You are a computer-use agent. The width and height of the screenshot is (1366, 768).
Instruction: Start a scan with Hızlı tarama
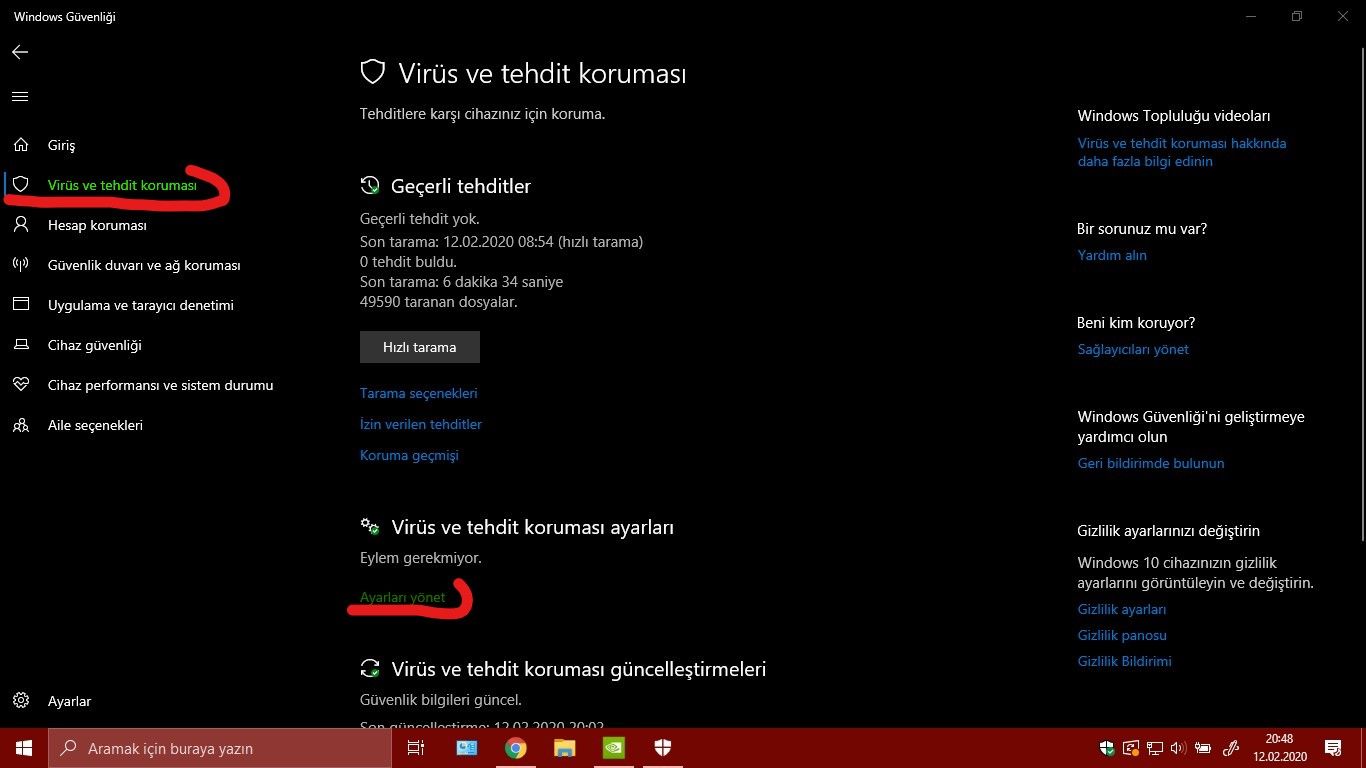420,347
